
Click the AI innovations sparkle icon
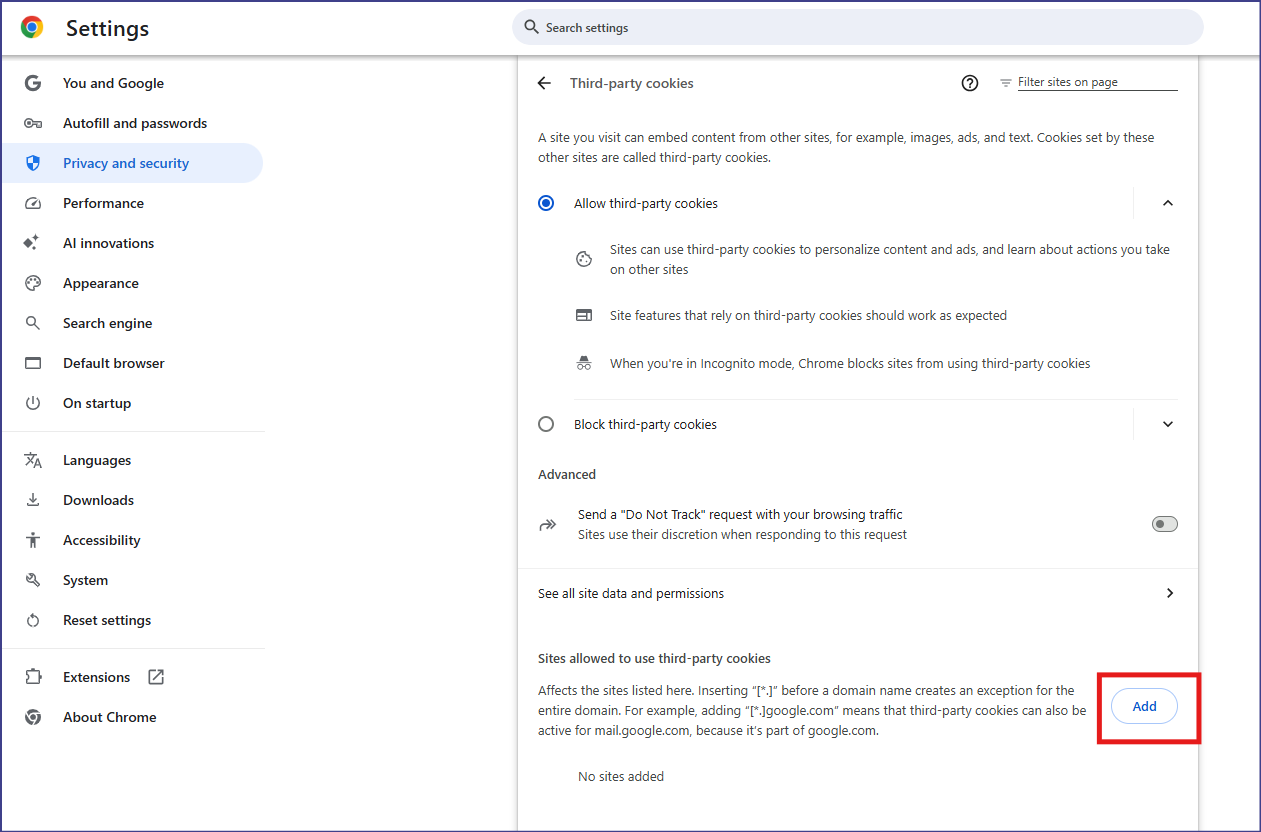pos(33,243)
